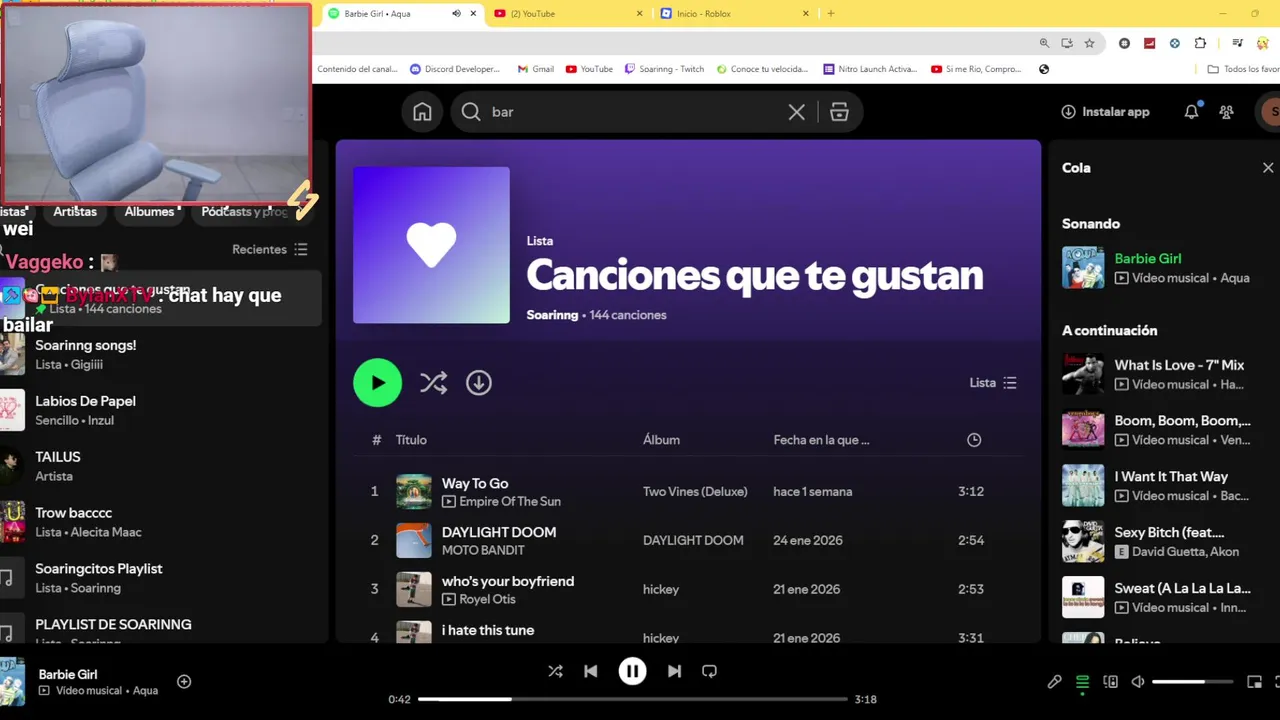1280x720 pixels.
Task: Enable shuffle for the liked songs playlist
Action: pyautogui.click(x=433, y=382)
